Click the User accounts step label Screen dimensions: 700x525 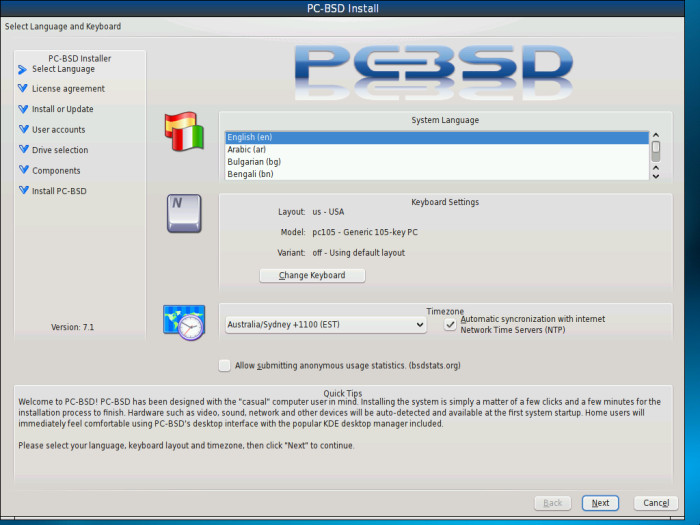(58, 129)
